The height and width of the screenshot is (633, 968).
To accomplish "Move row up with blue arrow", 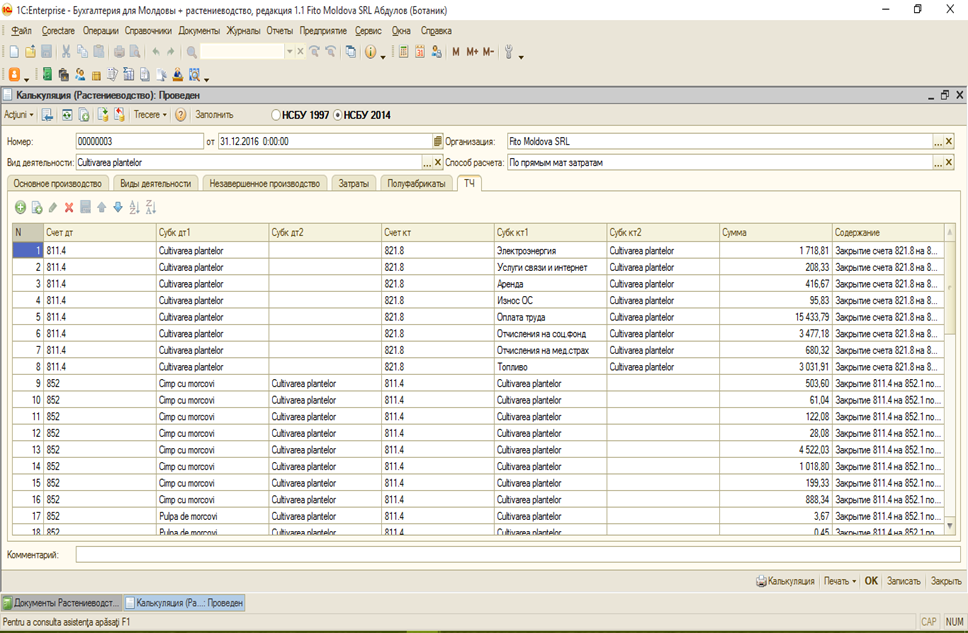I will 102,208.
